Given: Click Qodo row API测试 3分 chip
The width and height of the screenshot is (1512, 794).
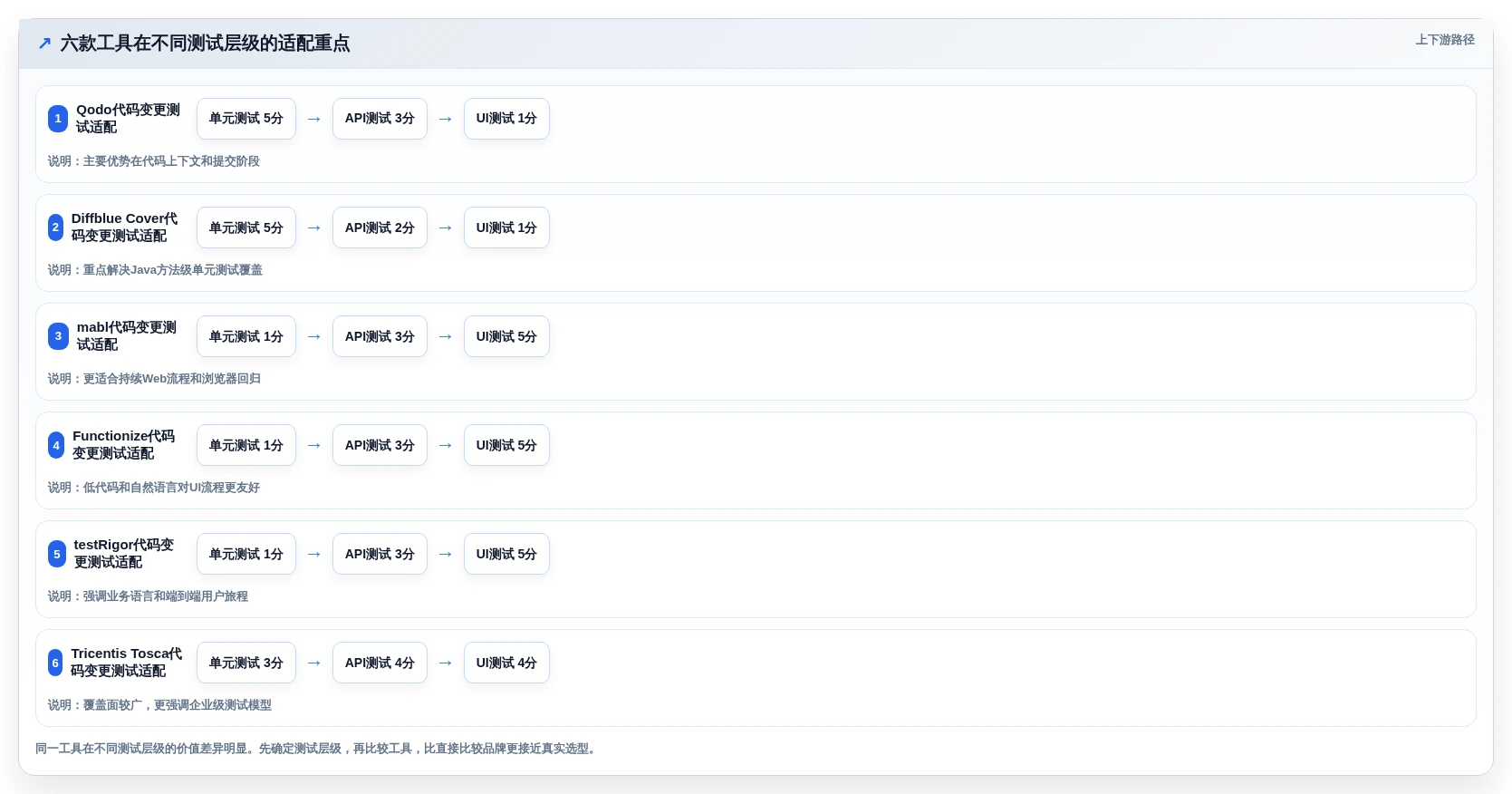Looking at the screenshot, I should tap(380, 119).
